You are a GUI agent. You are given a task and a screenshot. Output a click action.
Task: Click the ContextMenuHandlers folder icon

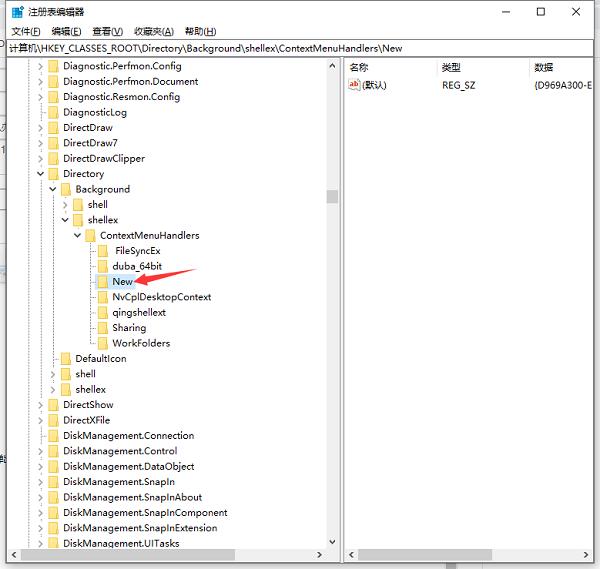90,235
